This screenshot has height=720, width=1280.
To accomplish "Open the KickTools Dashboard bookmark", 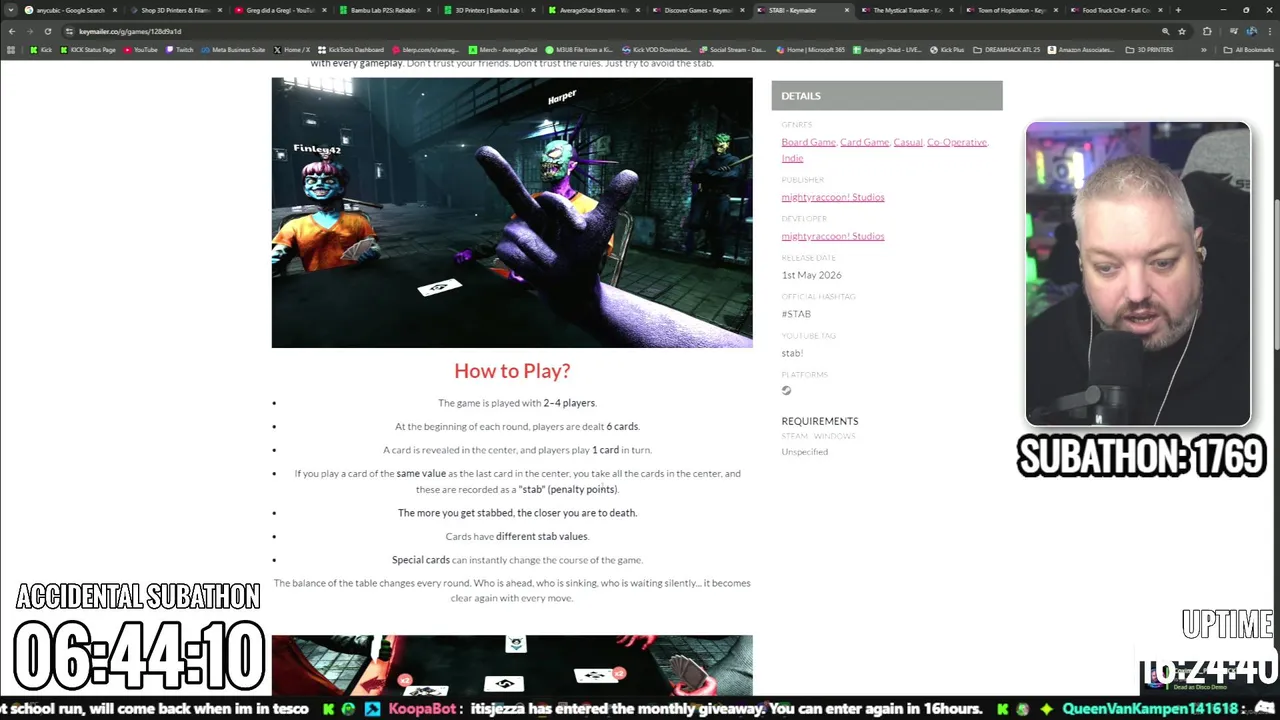I will [350, 49].
